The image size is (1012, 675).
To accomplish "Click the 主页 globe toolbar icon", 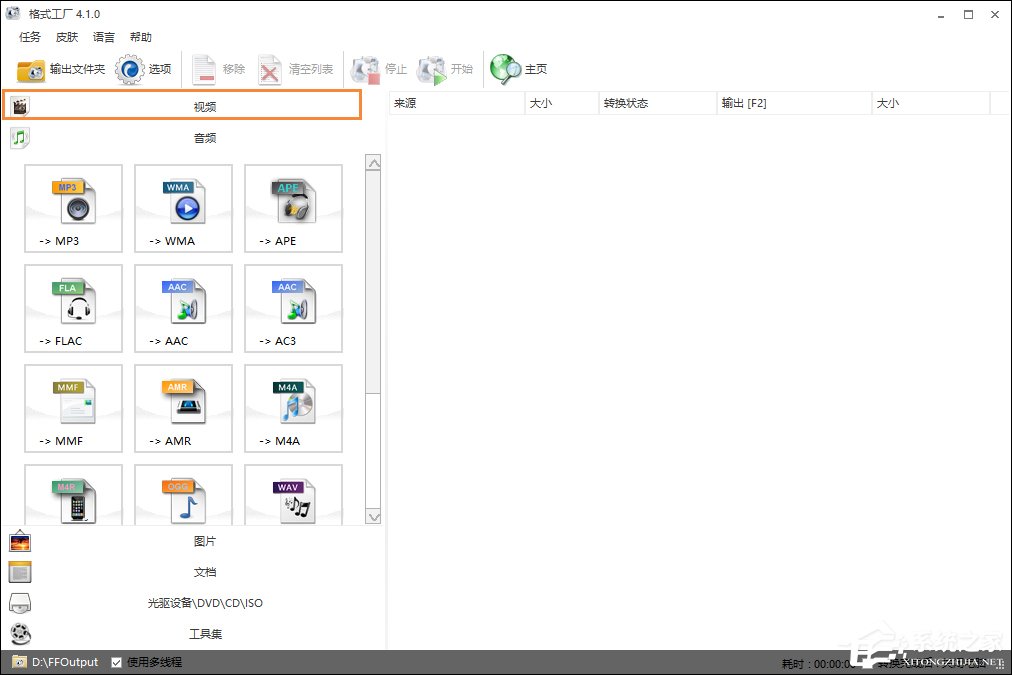I will (x=518, y=69).
